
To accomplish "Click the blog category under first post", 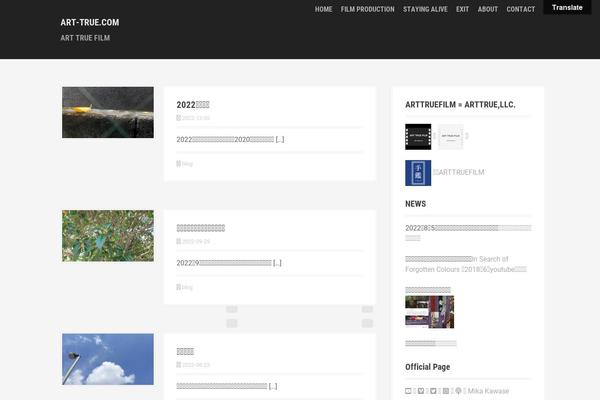I will 188,164.
